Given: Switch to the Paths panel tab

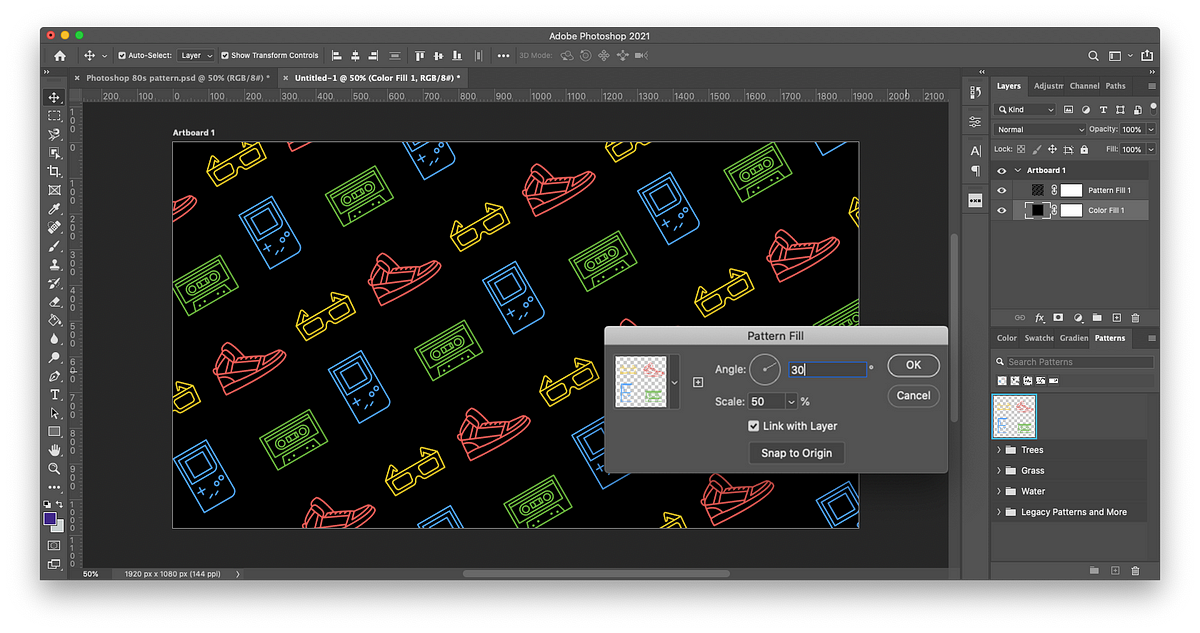Looking at the screenshot, I should [x=1116, y=86].
